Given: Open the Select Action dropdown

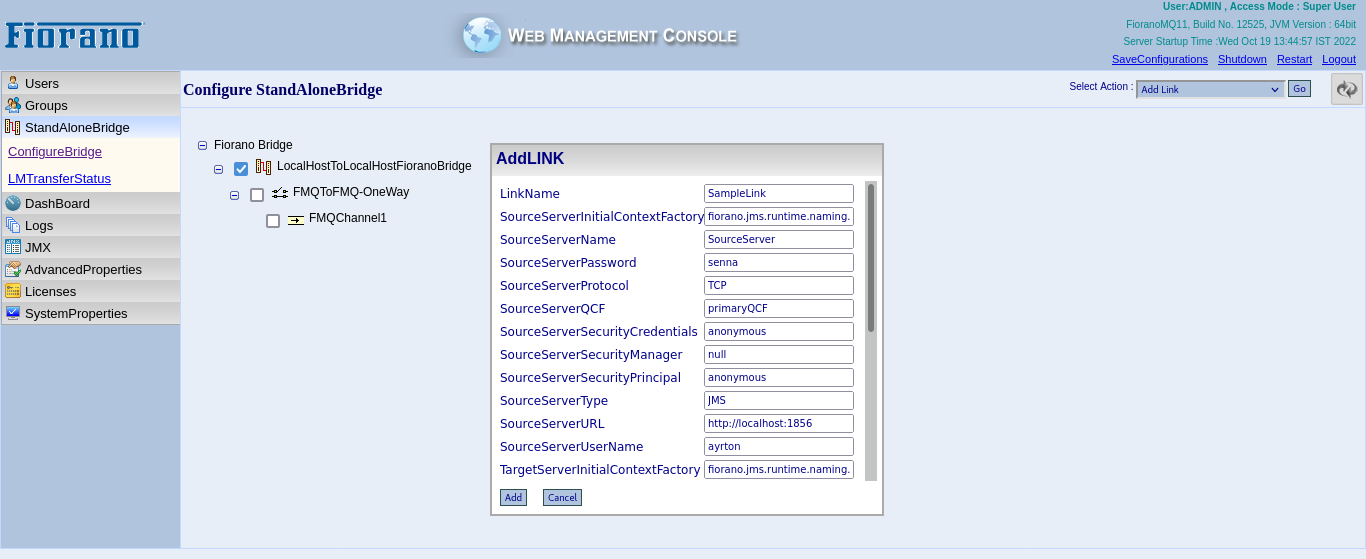Looking at the screenshot, I should tap(1211, 89).
